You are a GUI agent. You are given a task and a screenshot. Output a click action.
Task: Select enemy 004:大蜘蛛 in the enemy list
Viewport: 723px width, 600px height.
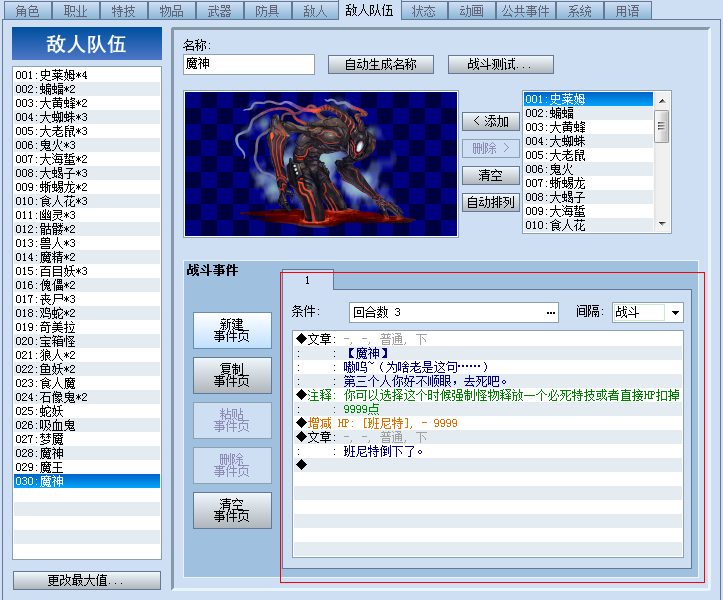point(588,141)
